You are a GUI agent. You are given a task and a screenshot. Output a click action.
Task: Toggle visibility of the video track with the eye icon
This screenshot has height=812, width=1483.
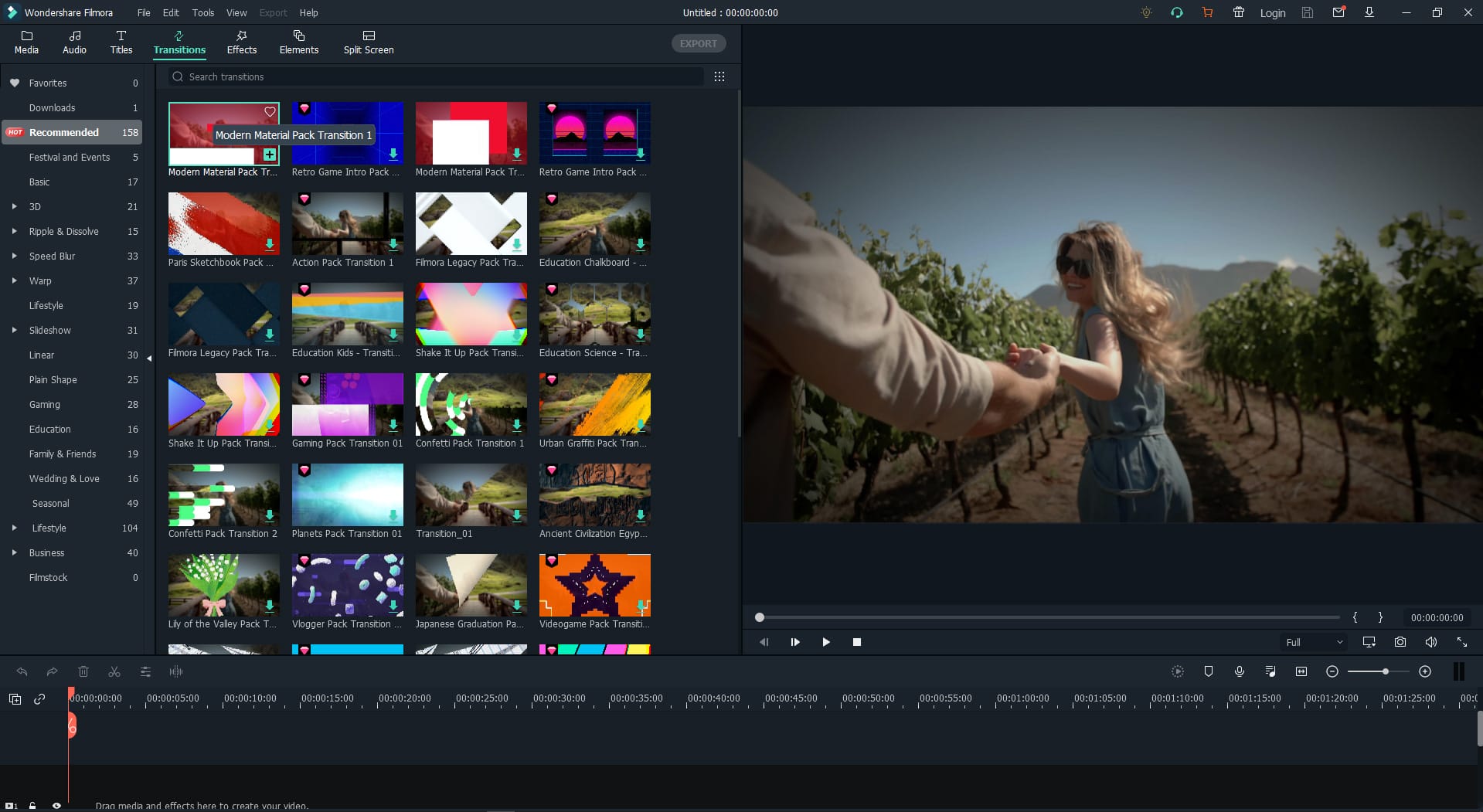[56, 805]
